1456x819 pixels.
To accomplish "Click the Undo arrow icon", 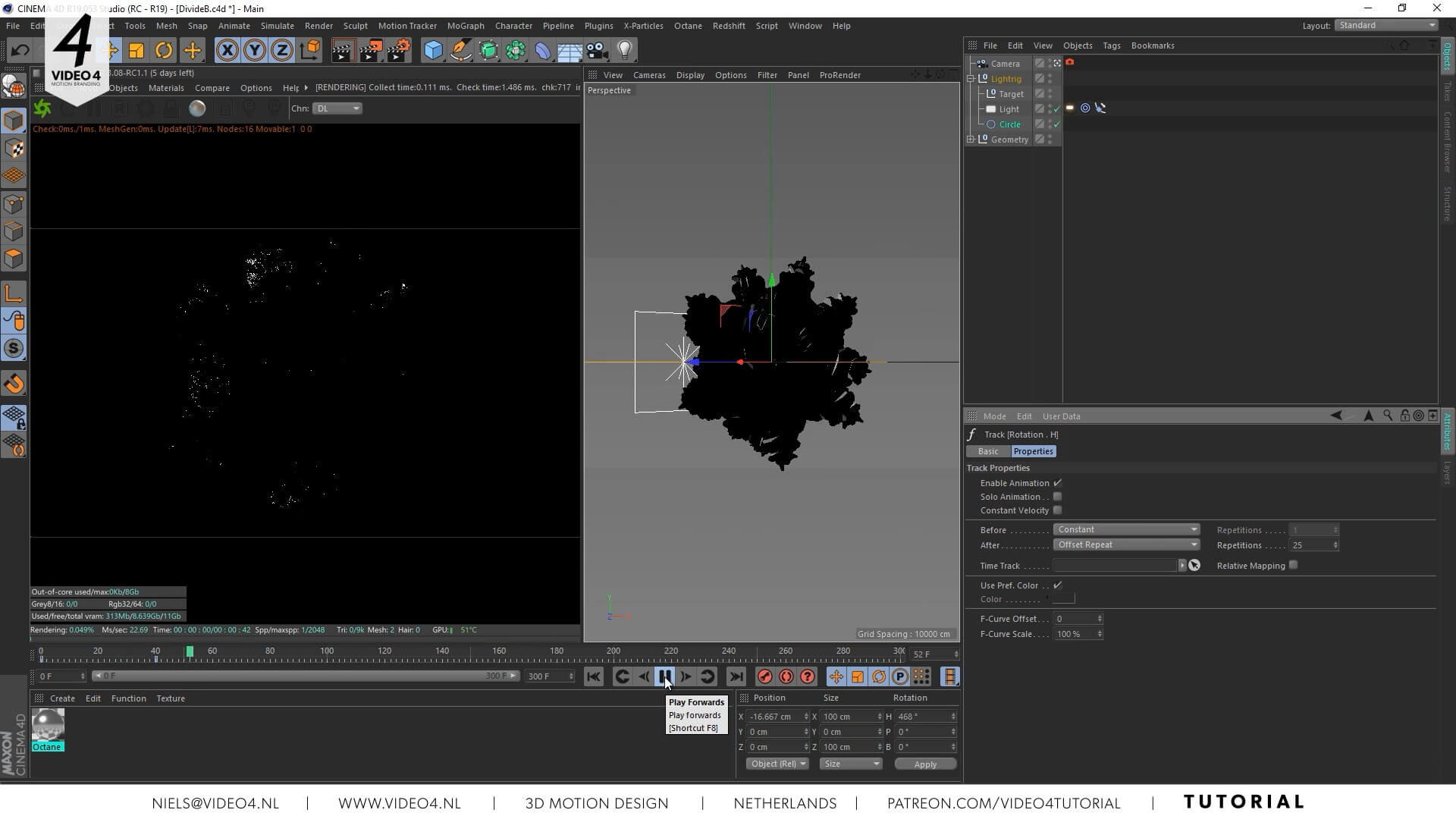I will [20, 51].
